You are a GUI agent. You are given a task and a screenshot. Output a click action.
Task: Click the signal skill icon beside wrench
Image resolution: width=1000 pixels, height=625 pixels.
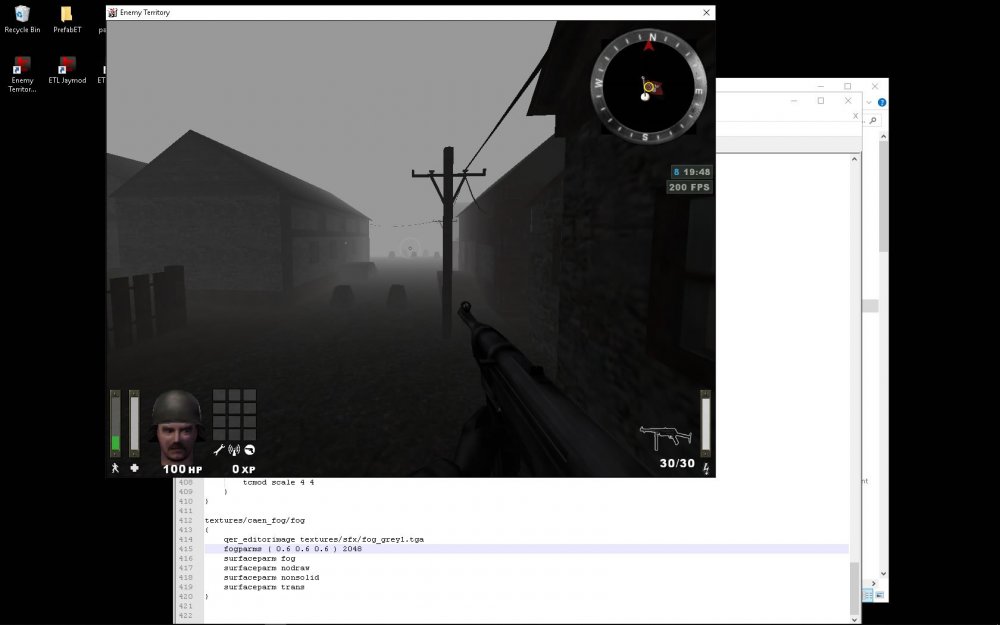click(x=234, y=450)
